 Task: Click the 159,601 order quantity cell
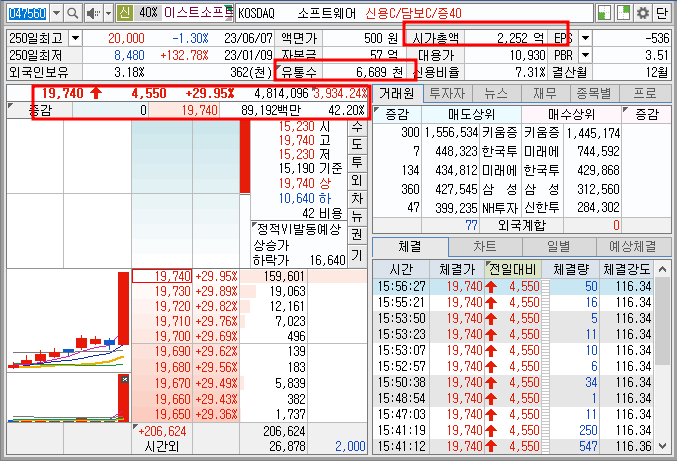[x=273, y=276]
